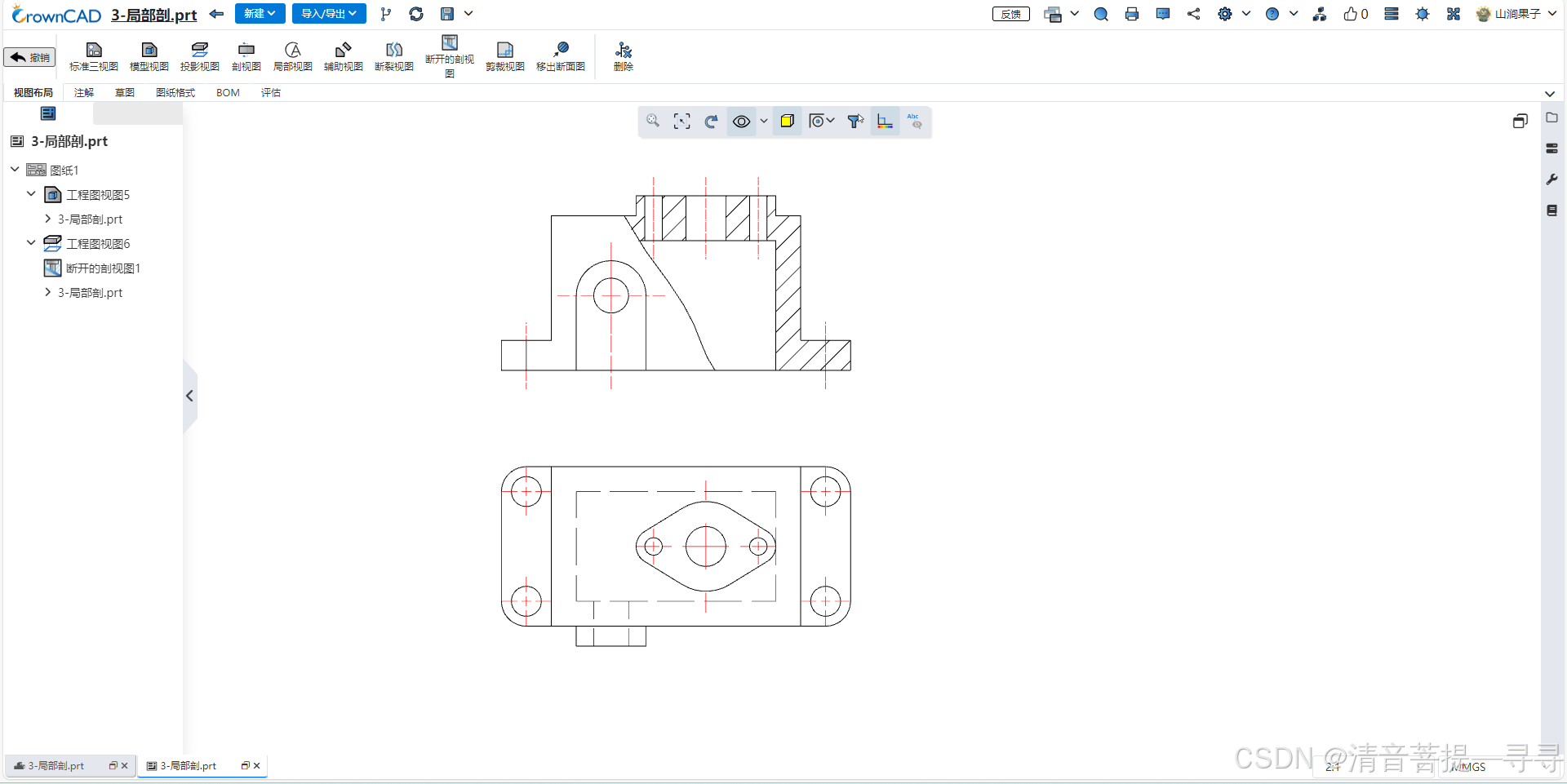This screenshot has height=784, width=1567.
Task: Click the structure hierarchy icon
Action: 1320,14
